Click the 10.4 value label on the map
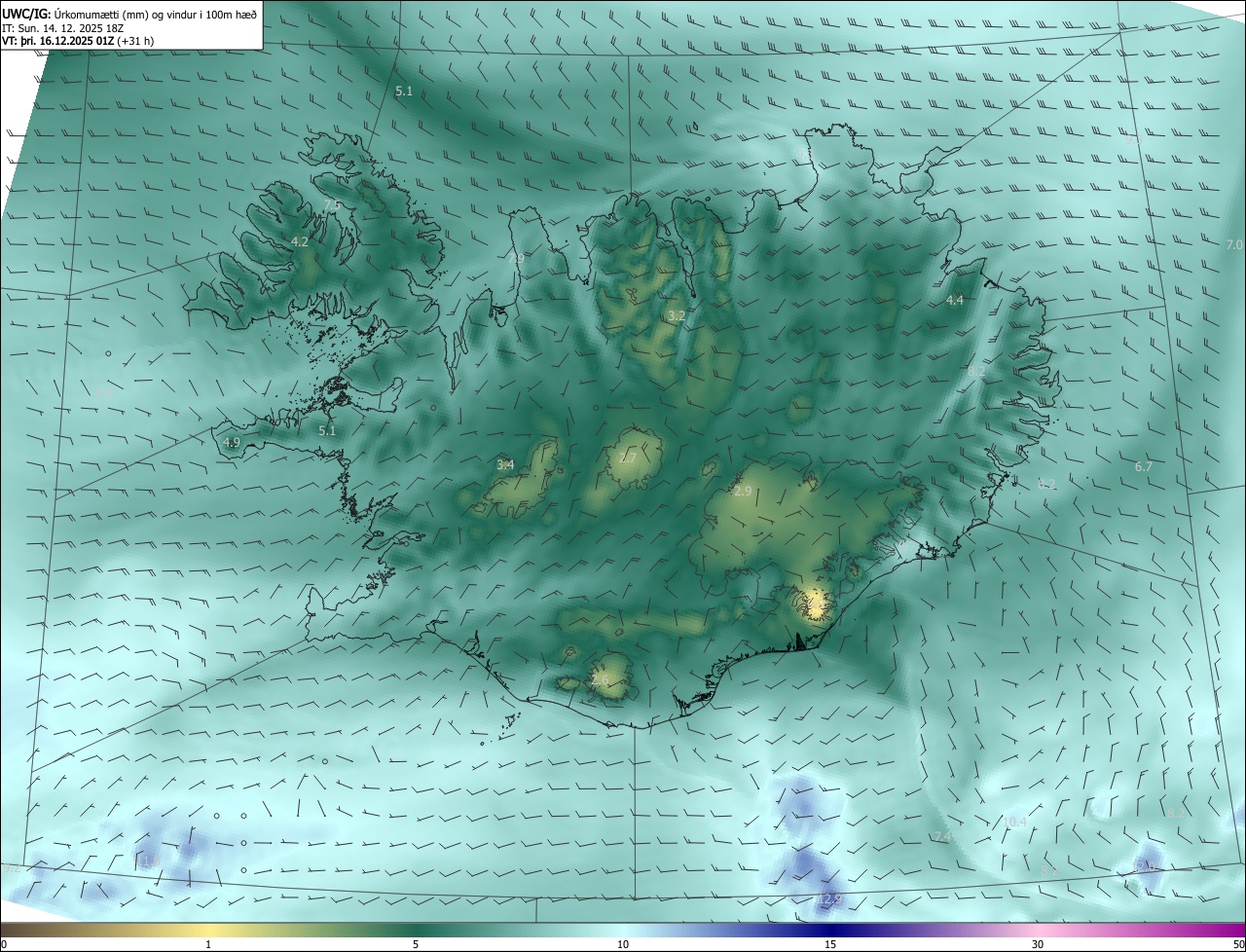Viewport: 1246px width, 952px height. [x=1014, y=823]
